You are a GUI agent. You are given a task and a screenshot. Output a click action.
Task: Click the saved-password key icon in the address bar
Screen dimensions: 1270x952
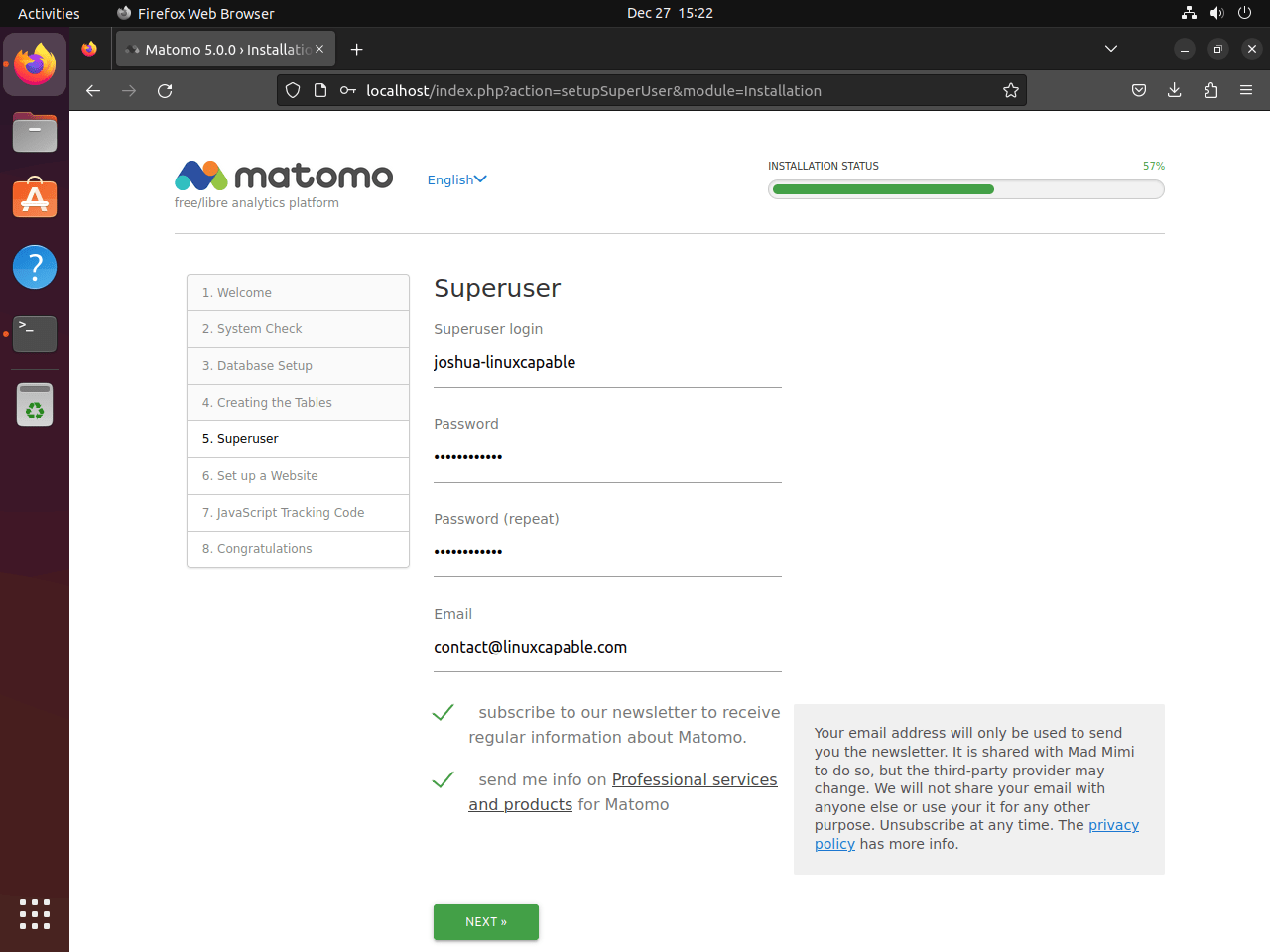click(x=348, y=90)
